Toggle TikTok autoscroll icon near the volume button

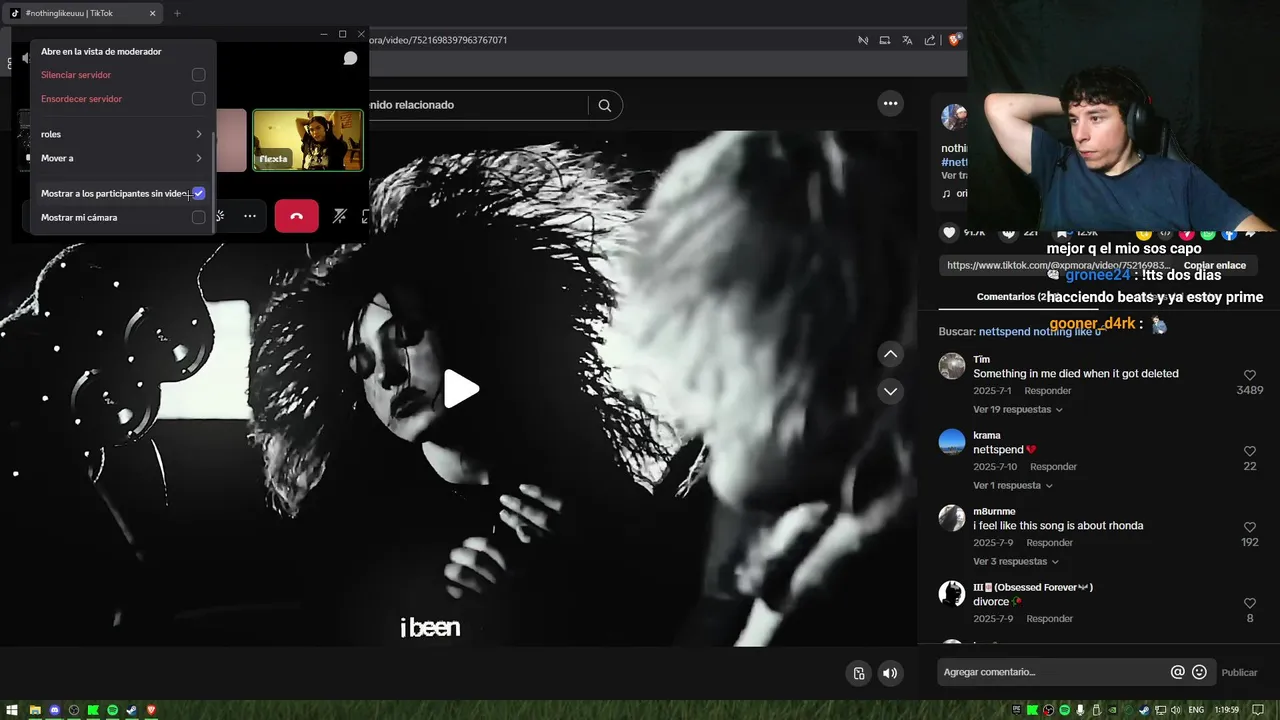click(858, 673)
